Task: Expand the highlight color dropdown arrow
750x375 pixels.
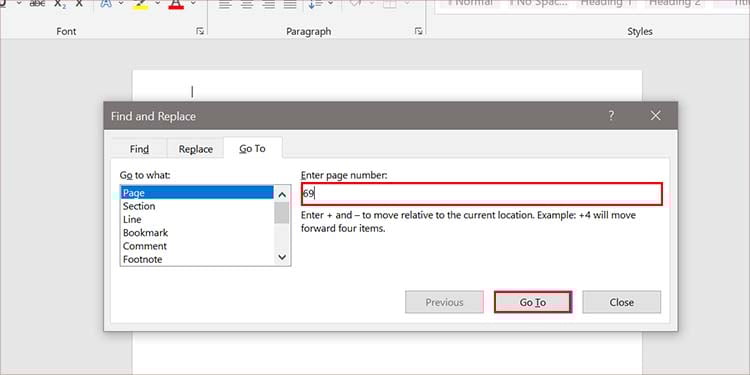Action: [x=157, y=3]
